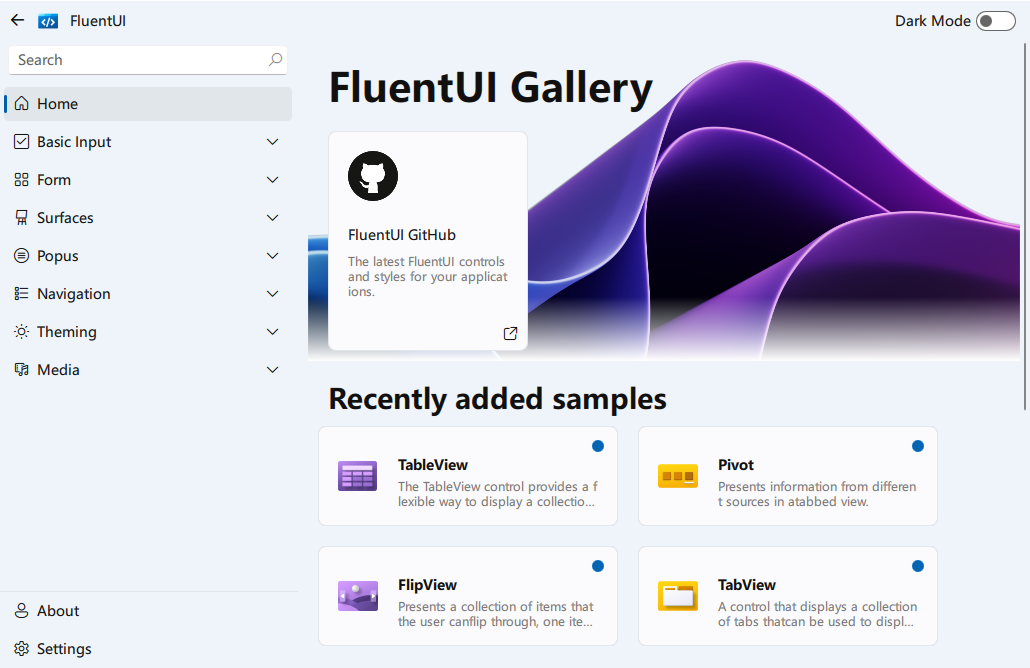Open the Theming menu label

pos(66,332)
